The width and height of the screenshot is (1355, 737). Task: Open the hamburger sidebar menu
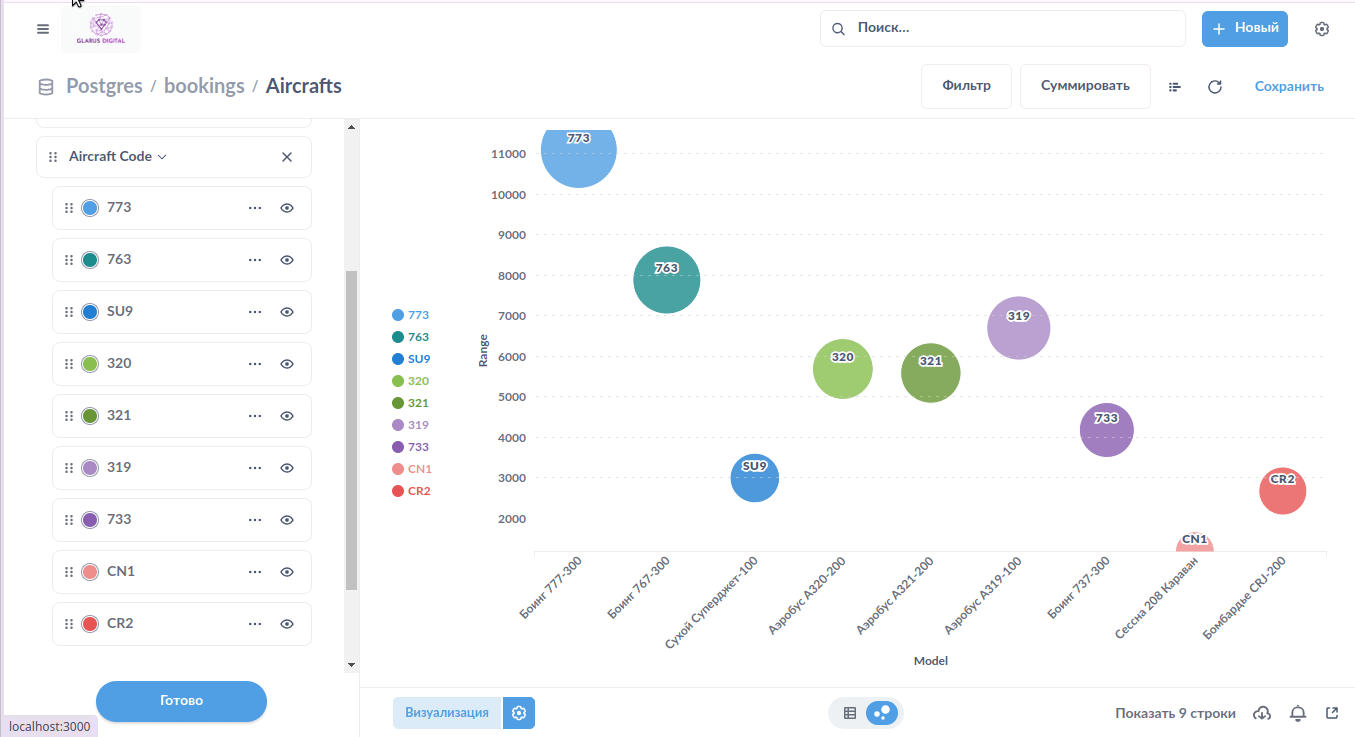click(x=42, y=29)
